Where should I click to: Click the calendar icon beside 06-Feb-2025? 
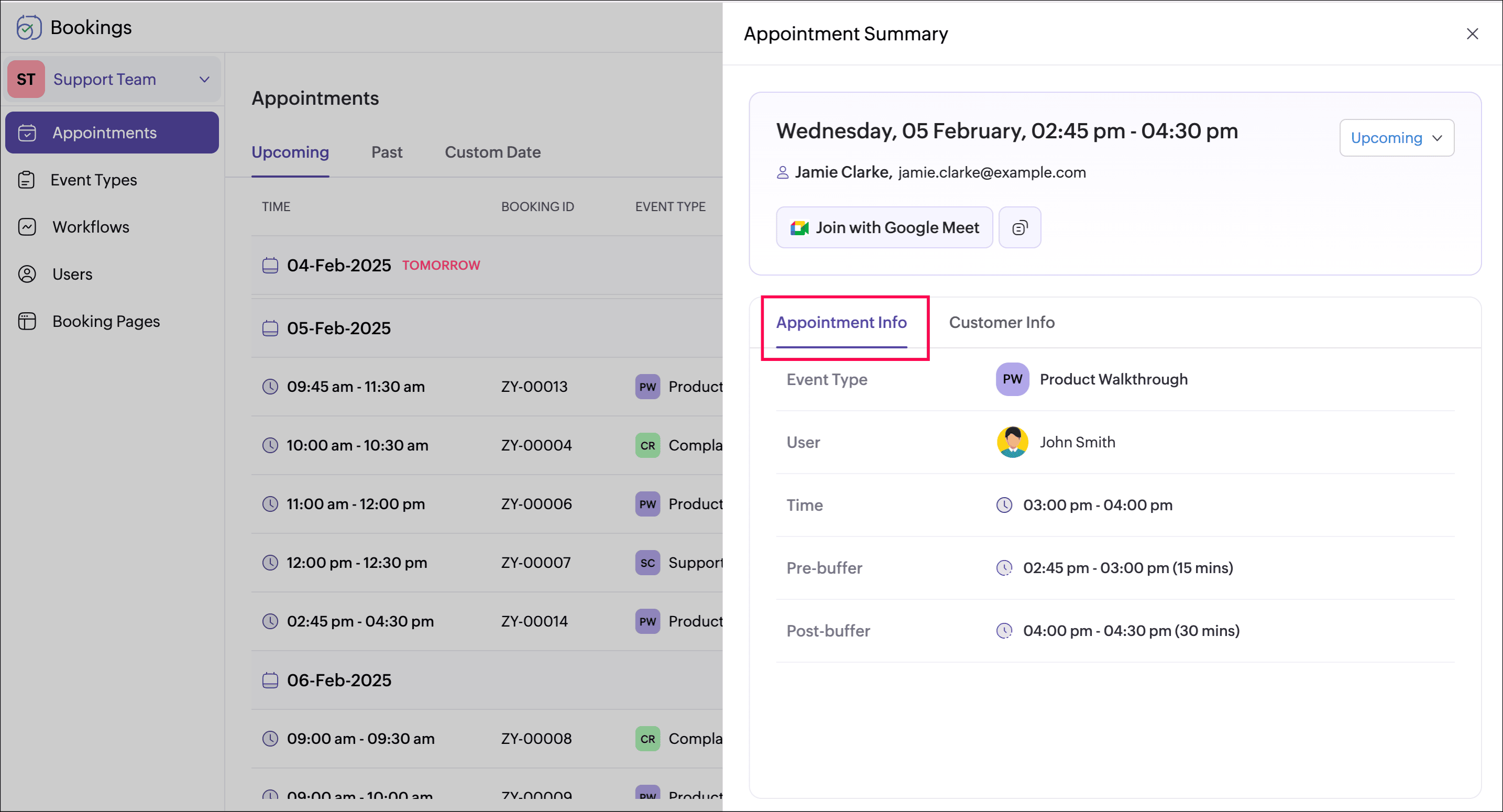(x=270, y=680)
